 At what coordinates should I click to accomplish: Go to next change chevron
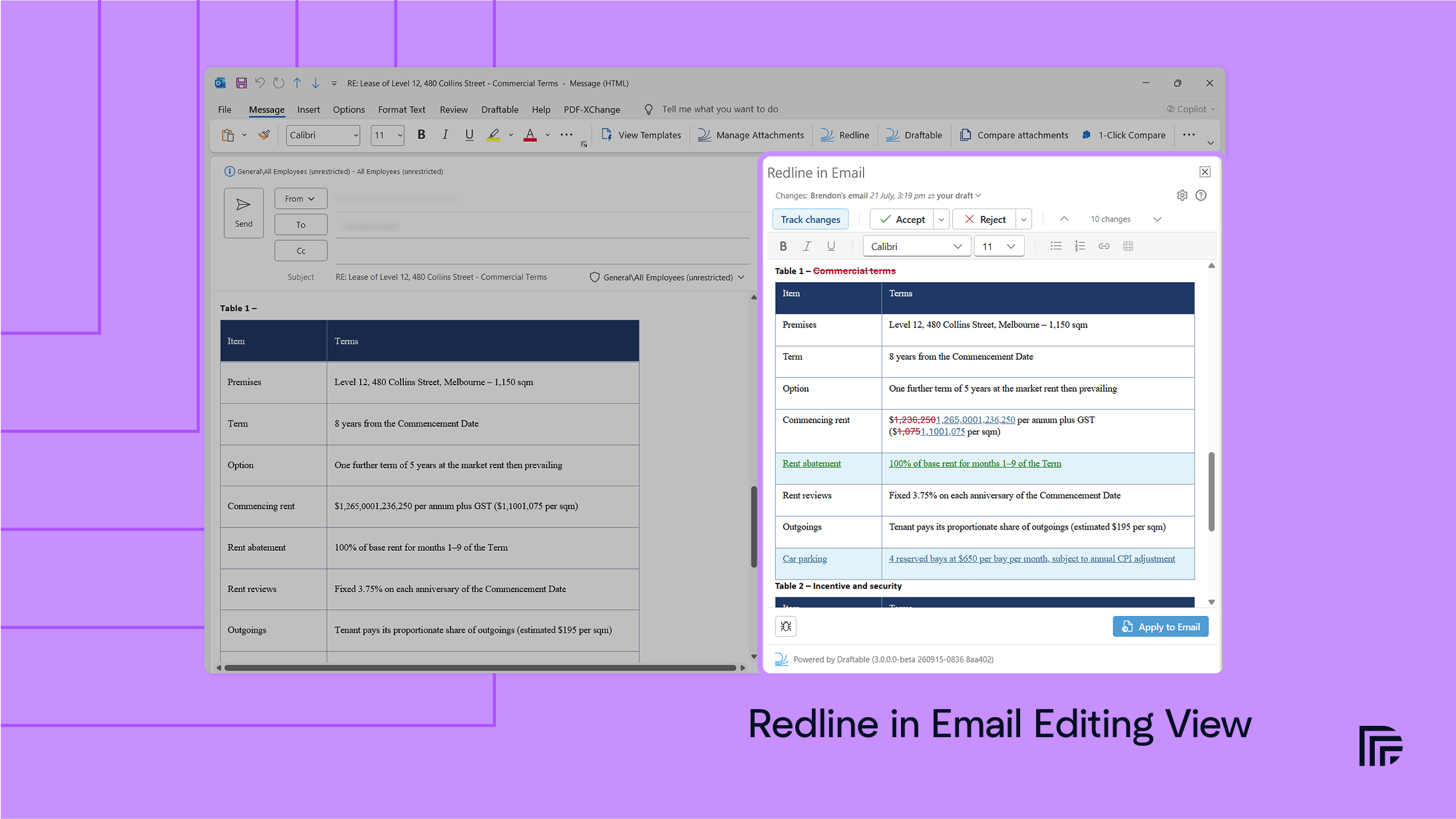1157,219
